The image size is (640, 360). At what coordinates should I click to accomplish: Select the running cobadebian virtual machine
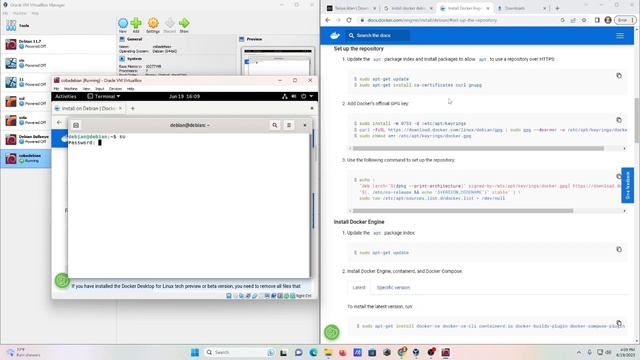[26, 158]
